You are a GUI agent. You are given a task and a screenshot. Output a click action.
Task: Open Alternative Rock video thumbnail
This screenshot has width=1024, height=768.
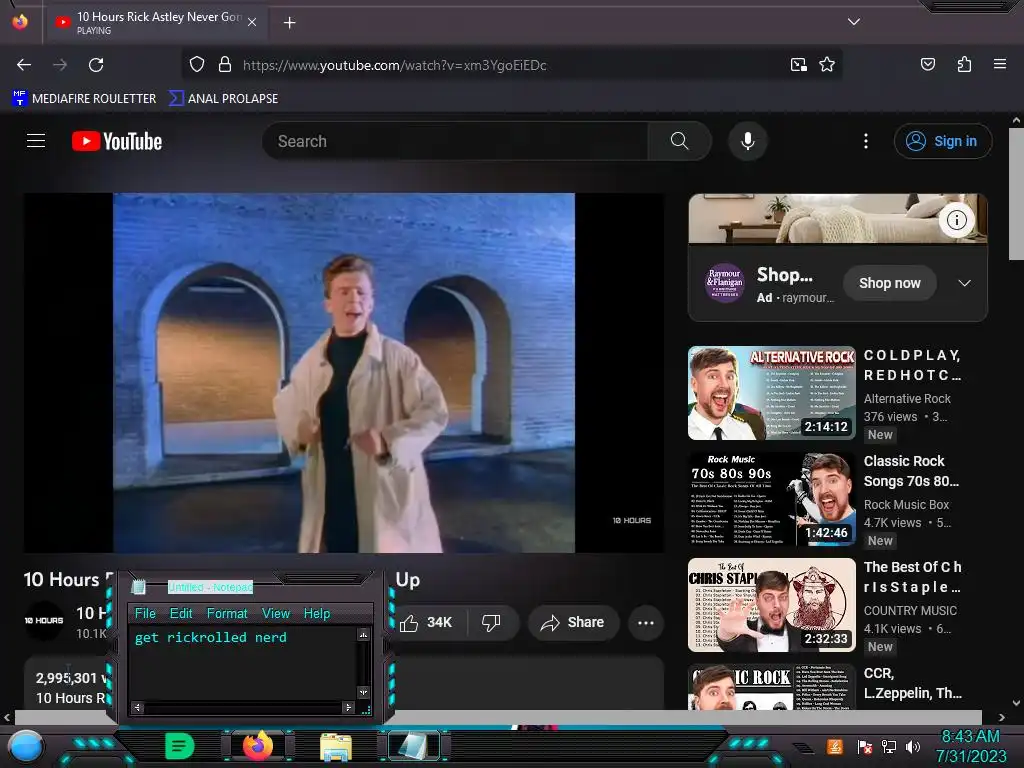tap(771, 393)
